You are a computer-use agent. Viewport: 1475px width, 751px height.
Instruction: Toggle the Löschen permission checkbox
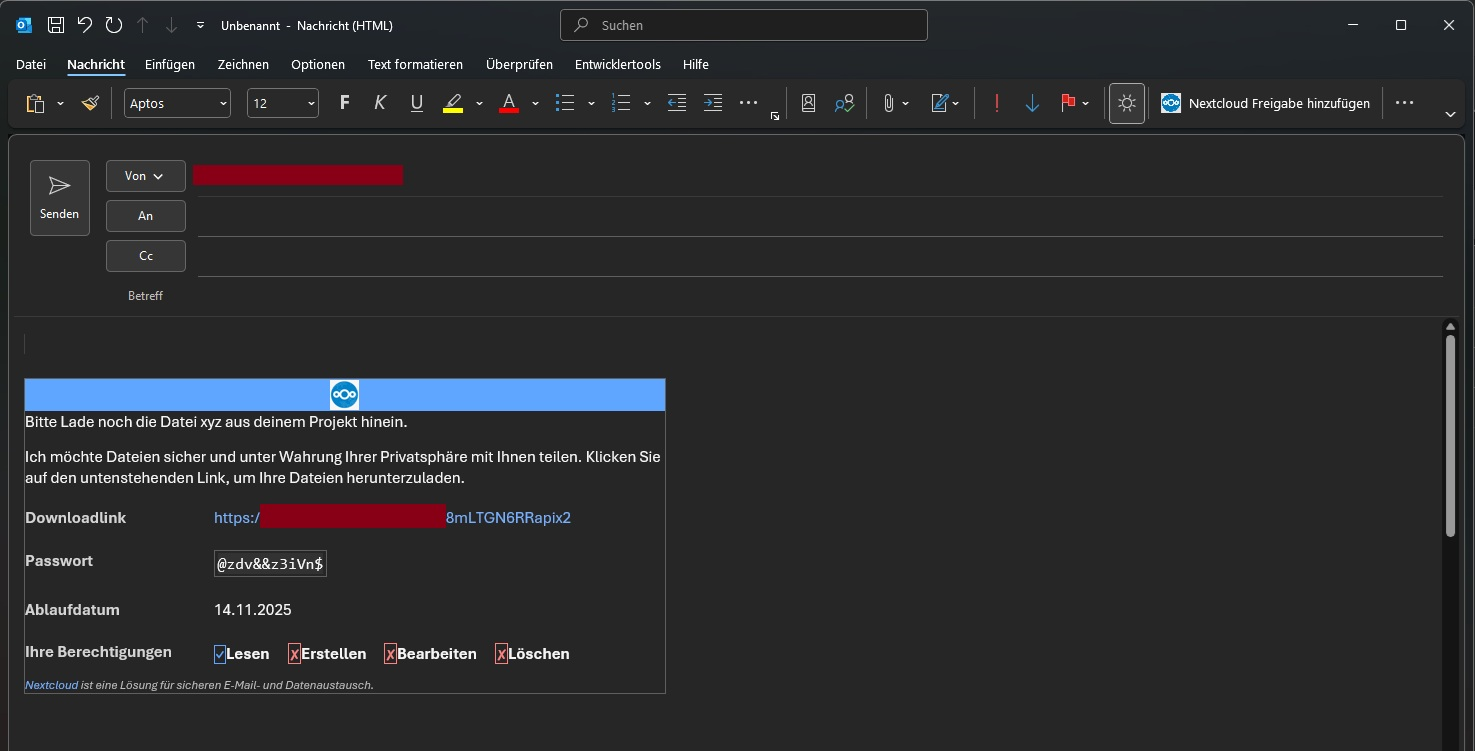click(x=501, y=655)
